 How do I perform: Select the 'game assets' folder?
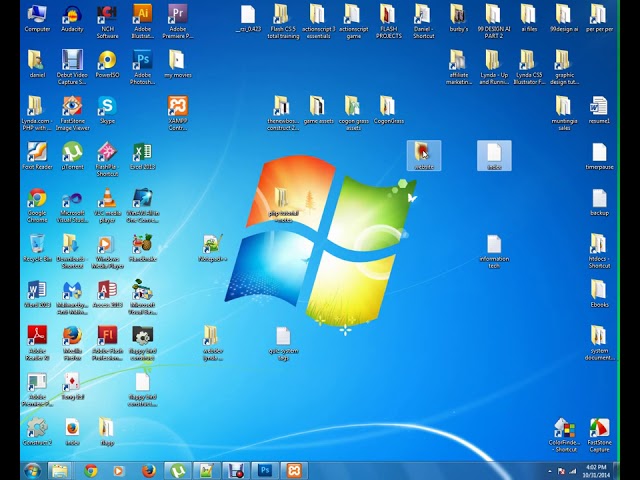pos(318,110)
